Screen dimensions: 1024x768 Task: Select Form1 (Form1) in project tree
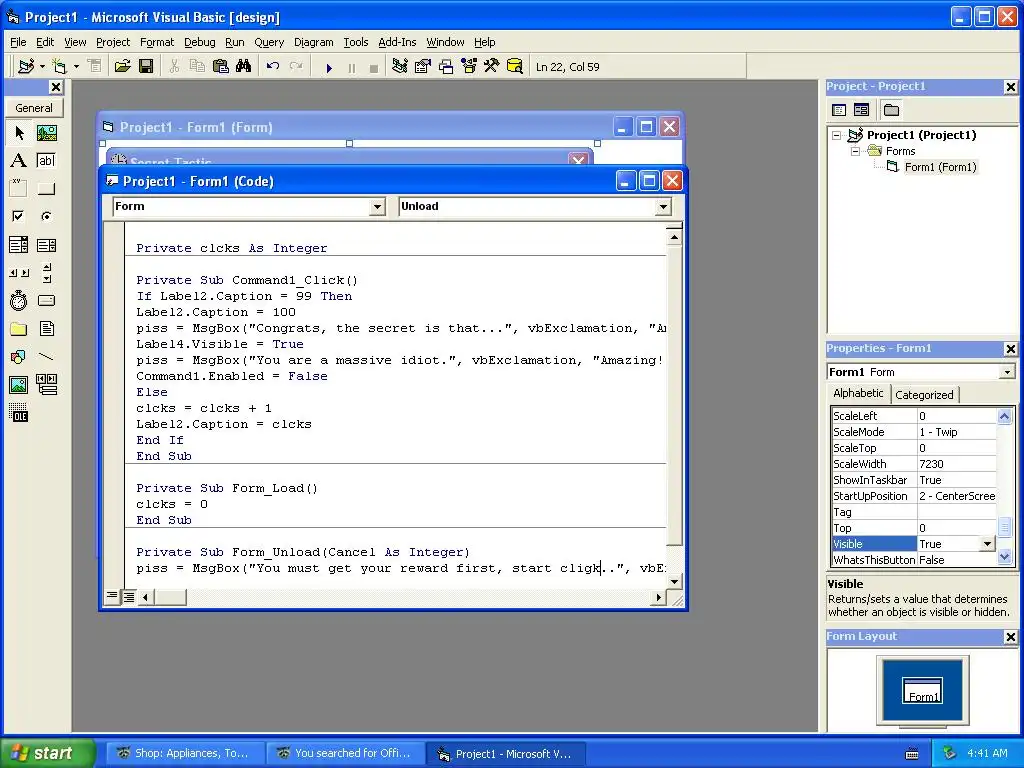(x=940, y=167)
